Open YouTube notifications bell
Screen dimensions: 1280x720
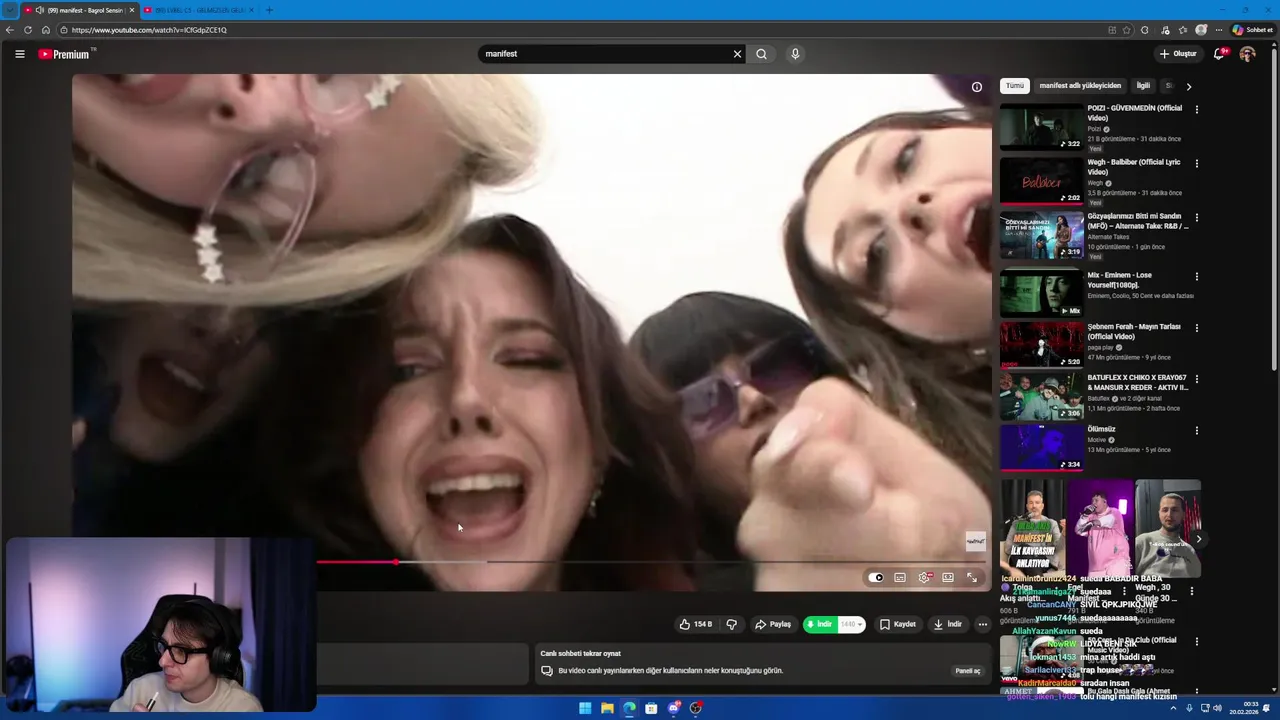[x=1218, y=54]
